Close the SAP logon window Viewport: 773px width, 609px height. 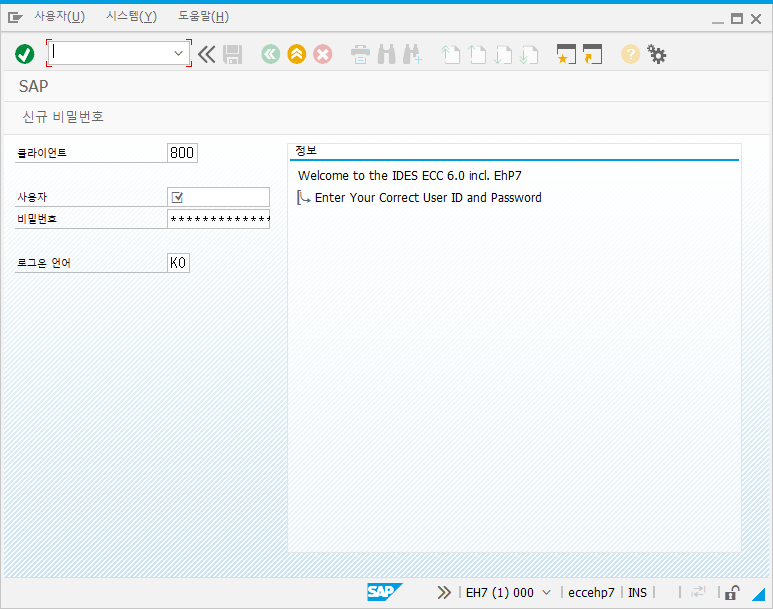(x=756, y=19)
